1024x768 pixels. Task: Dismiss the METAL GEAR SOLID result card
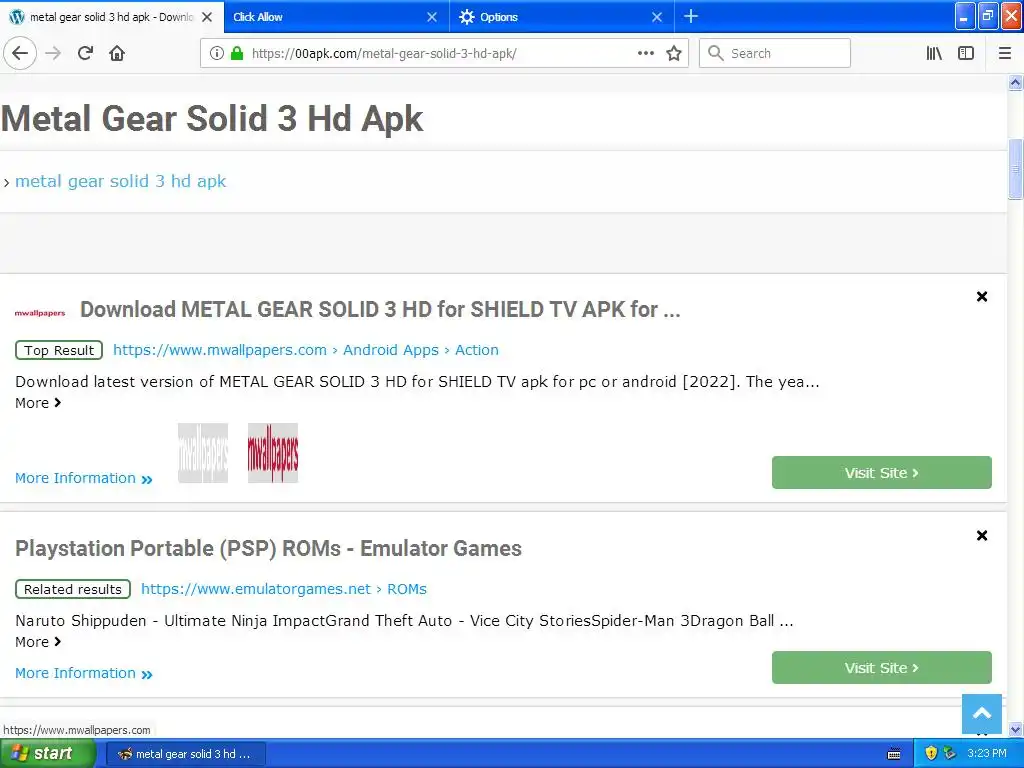[x=982, y=296]
